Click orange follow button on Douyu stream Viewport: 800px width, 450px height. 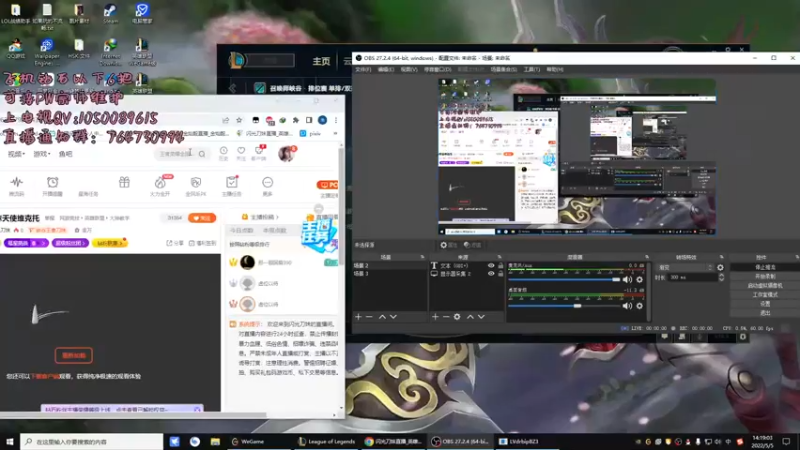pos(202,218)
